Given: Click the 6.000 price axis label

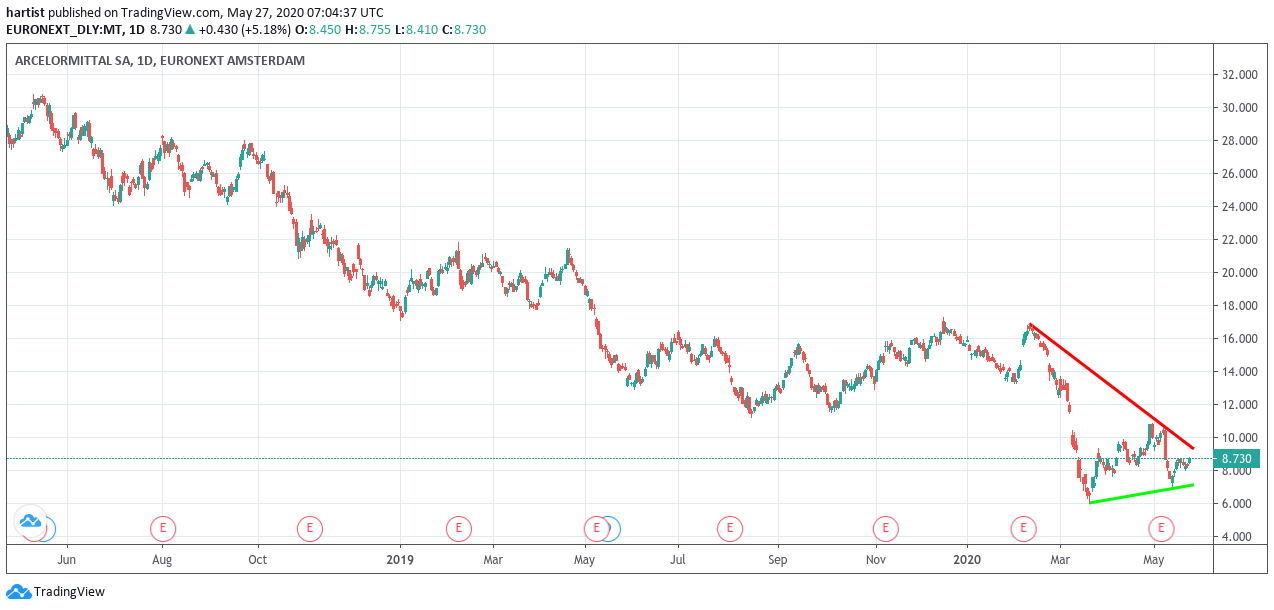Looking at the screenshot, I should point(1238,504).
